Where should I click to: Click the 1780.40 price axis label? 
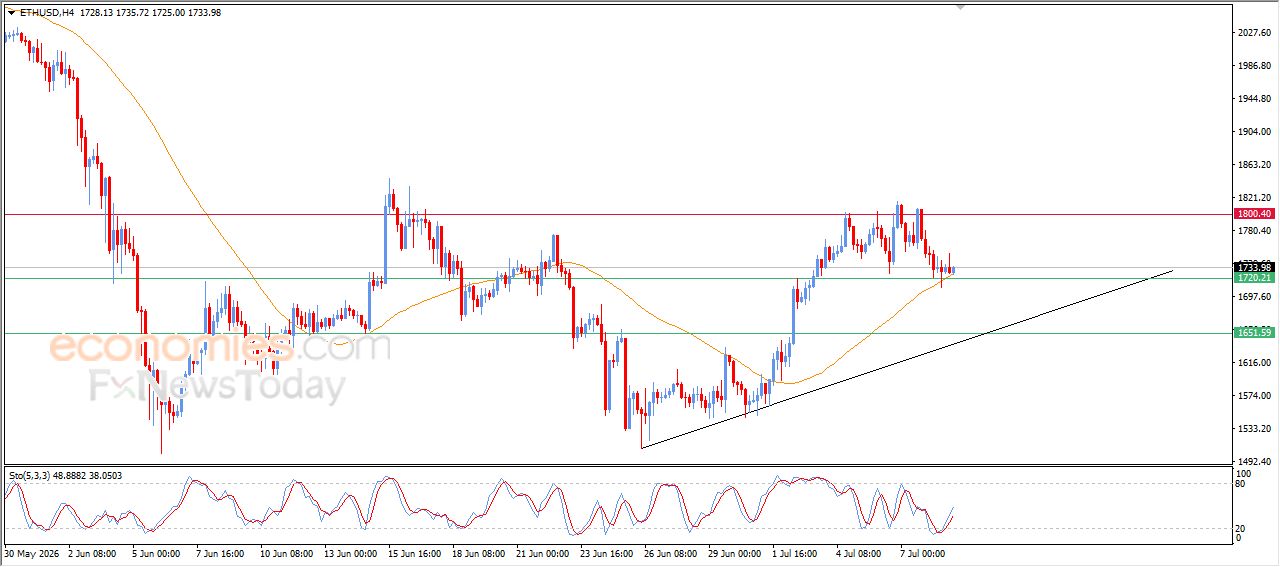tap(1256, 231)
